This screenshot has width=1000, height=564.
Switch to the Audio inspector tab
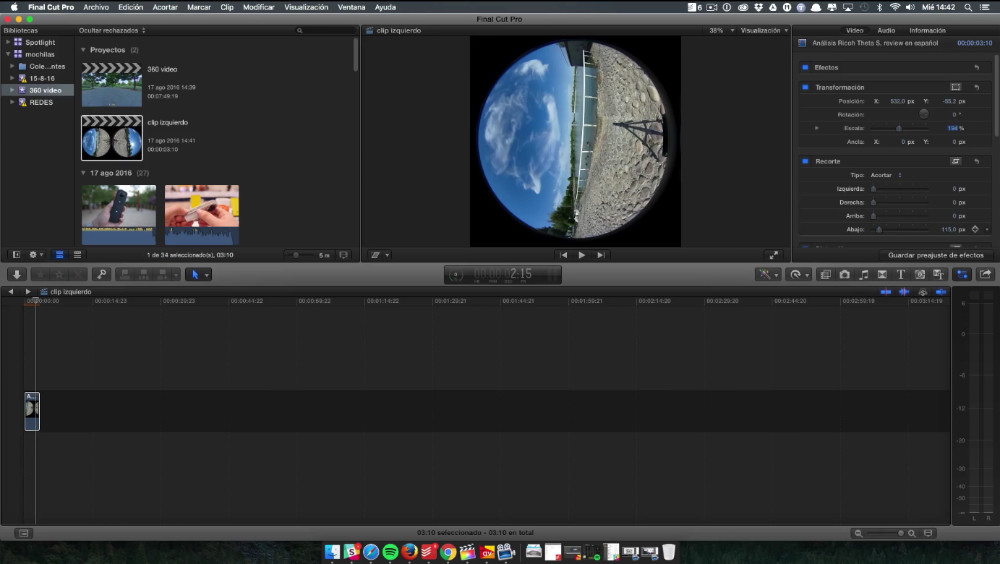[886, 31]
